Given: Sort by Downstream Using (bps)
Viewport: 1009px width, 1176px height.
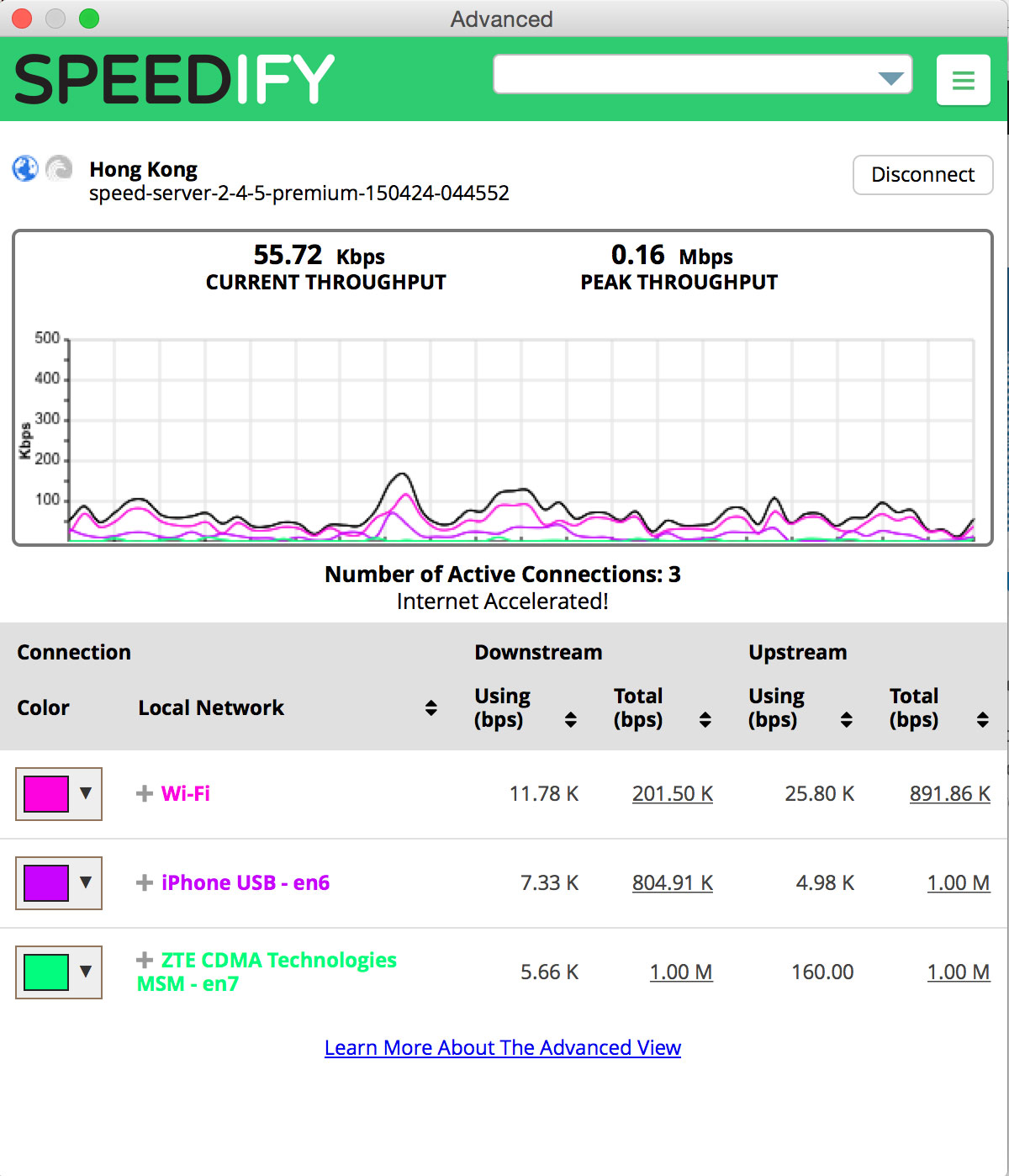Looking at the screenshot, I should coord(571,719).
